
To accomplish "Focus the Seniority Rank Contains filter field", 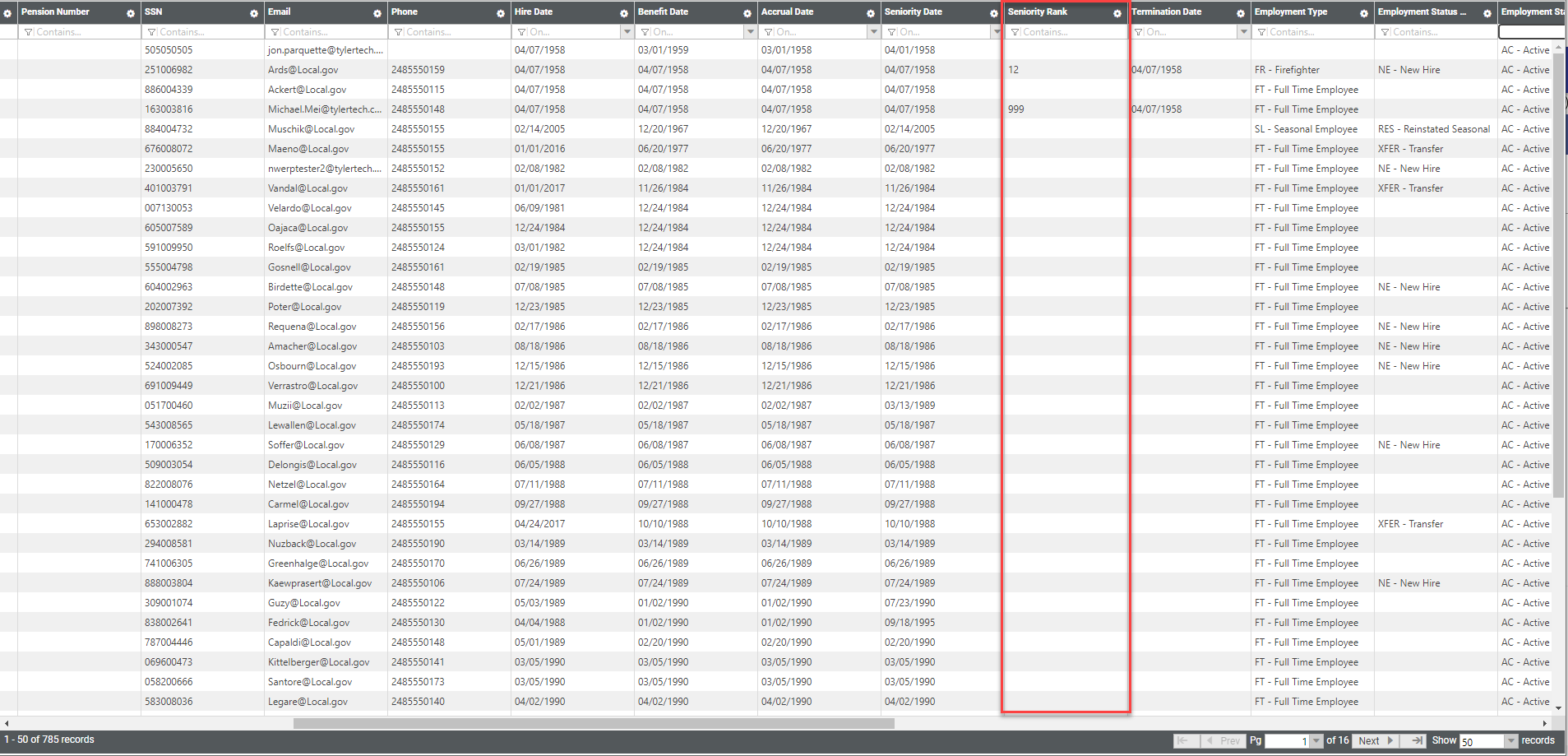I will click(1066, 32).
